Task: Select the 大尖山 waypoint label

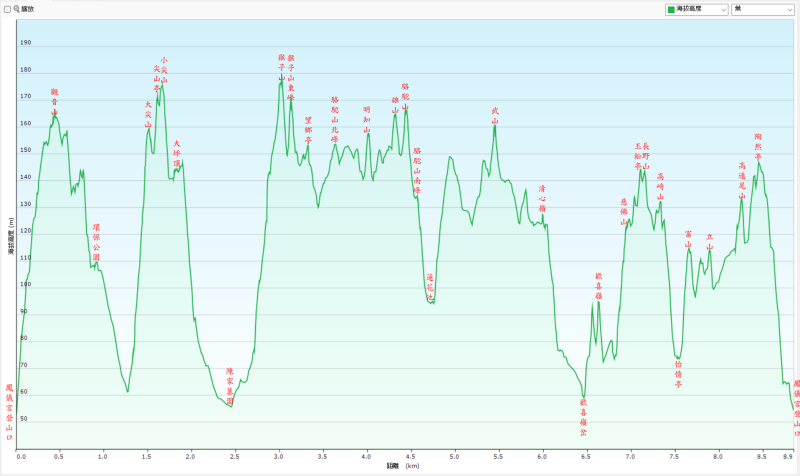Action: [x=148, y=110]
